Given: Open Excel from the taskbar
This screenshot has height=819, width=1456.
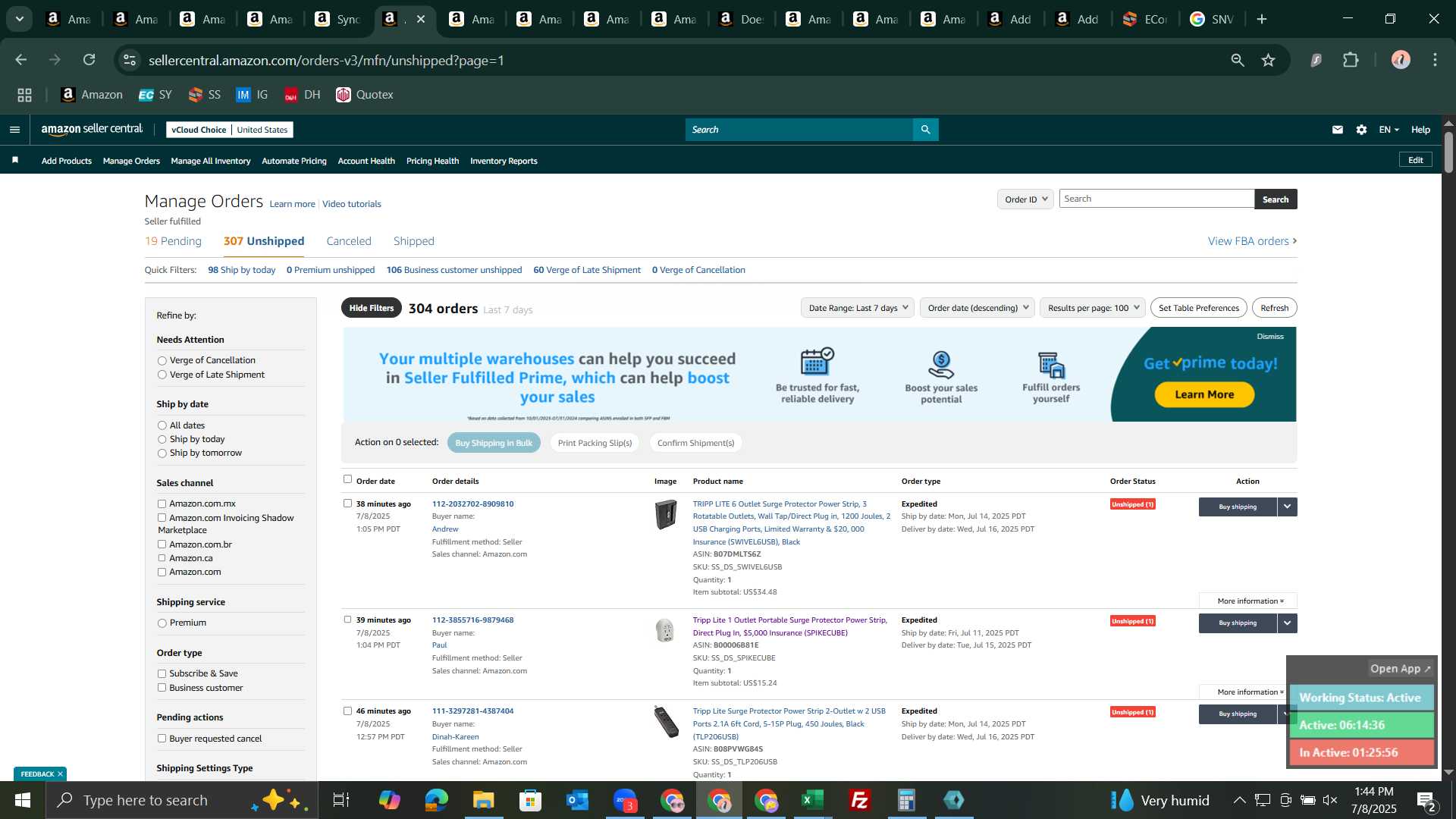Looking at the screenshot, I should [x=812, y=800].
